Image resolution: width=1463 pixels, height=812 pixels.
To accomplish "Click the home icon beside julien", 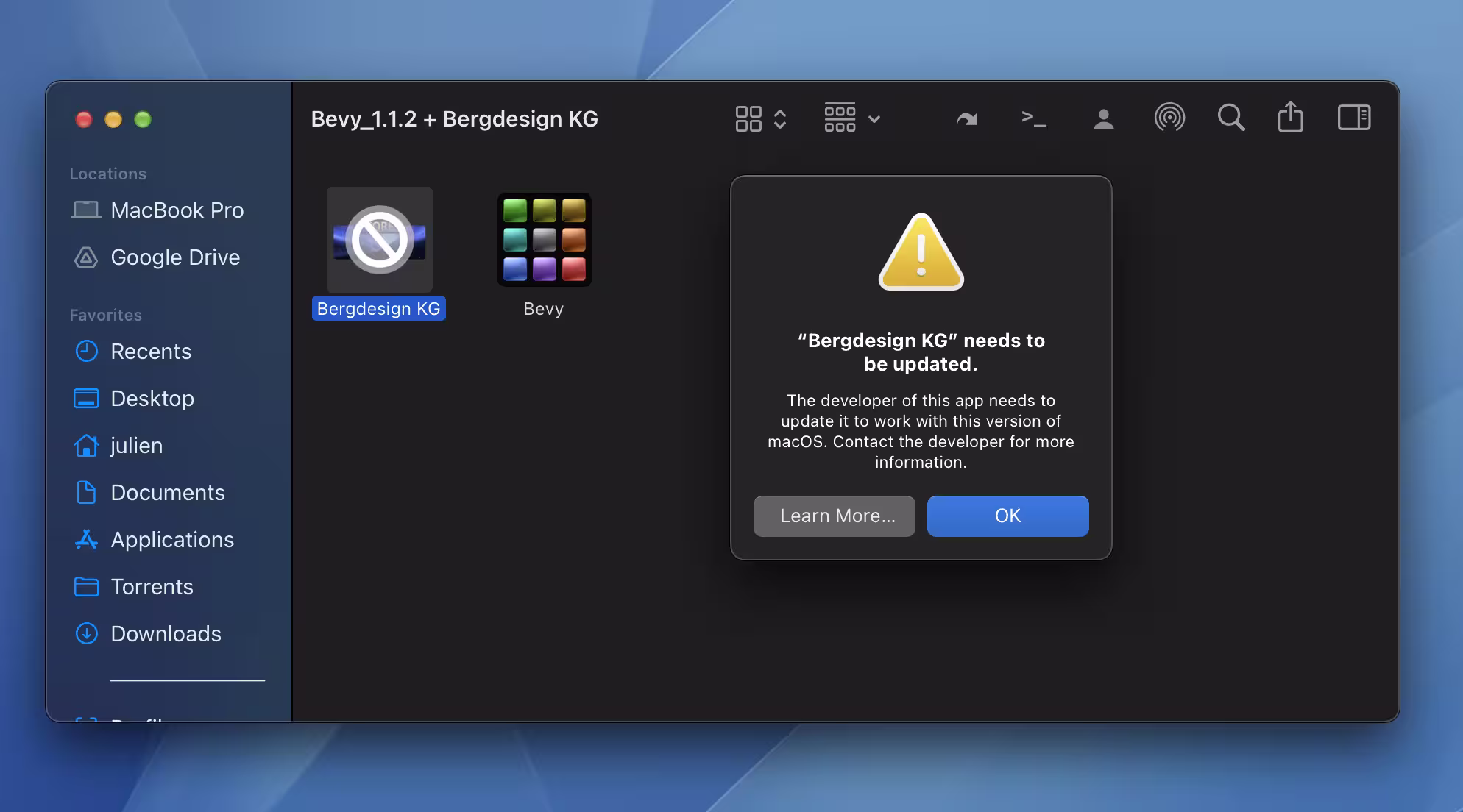I will click(x=86, y=446).
